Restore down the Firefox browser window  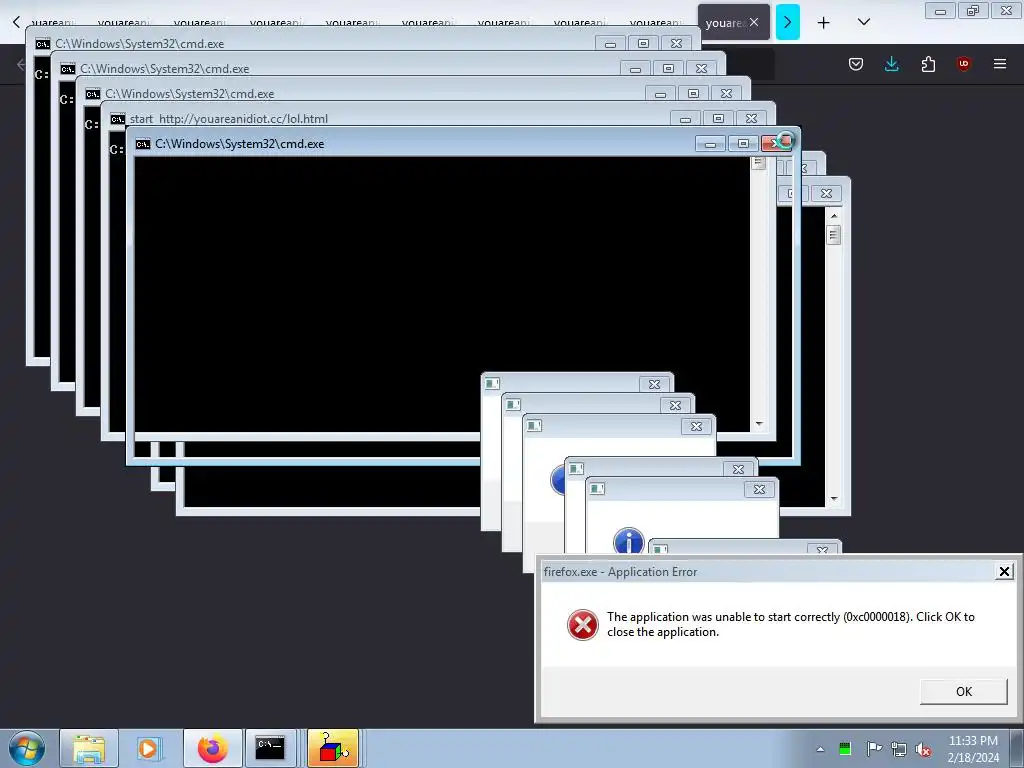coord(973,11)
